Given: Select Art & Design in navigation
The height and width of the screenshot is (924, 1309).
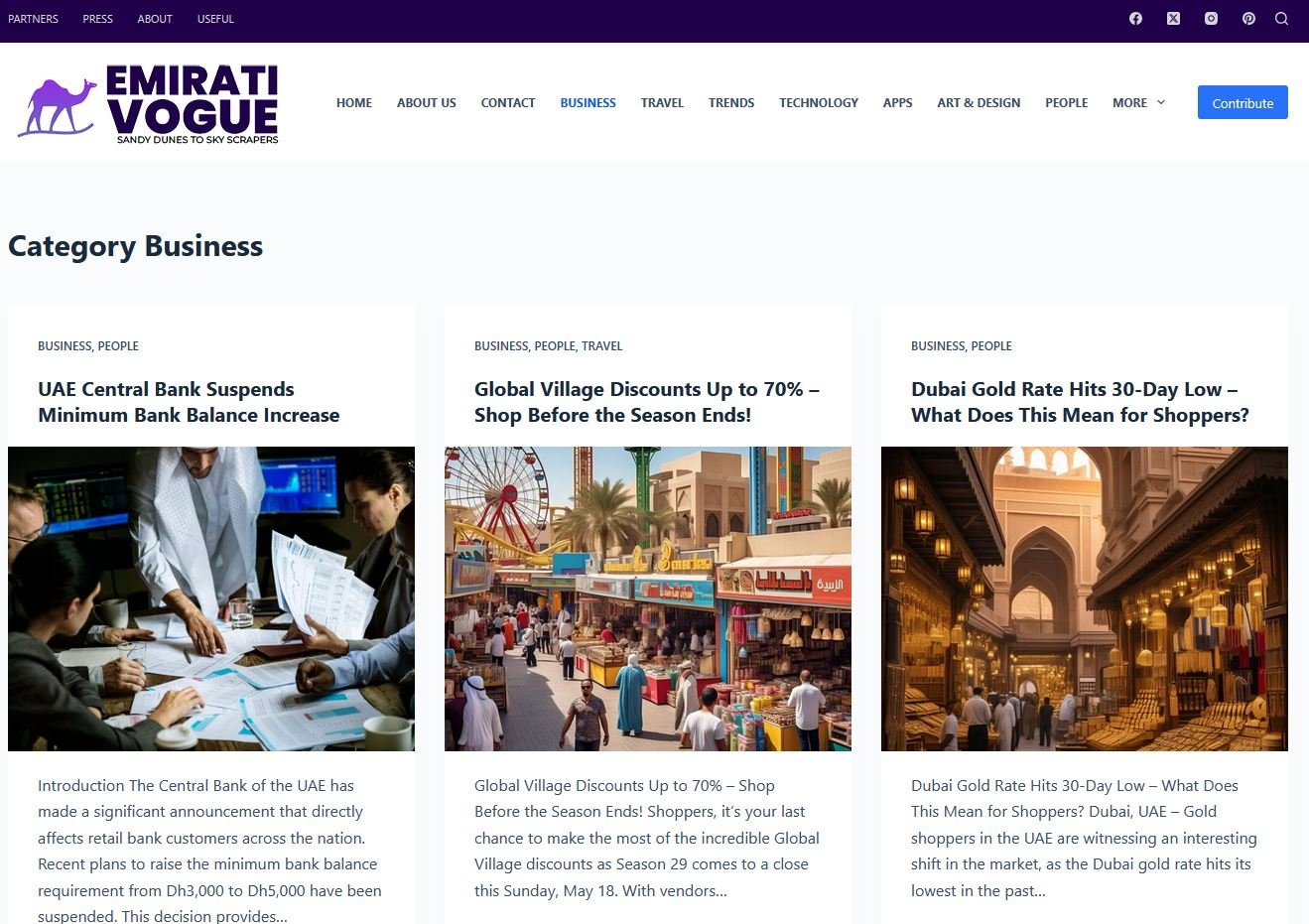Looking at the screenshot, I should (978, 103).
